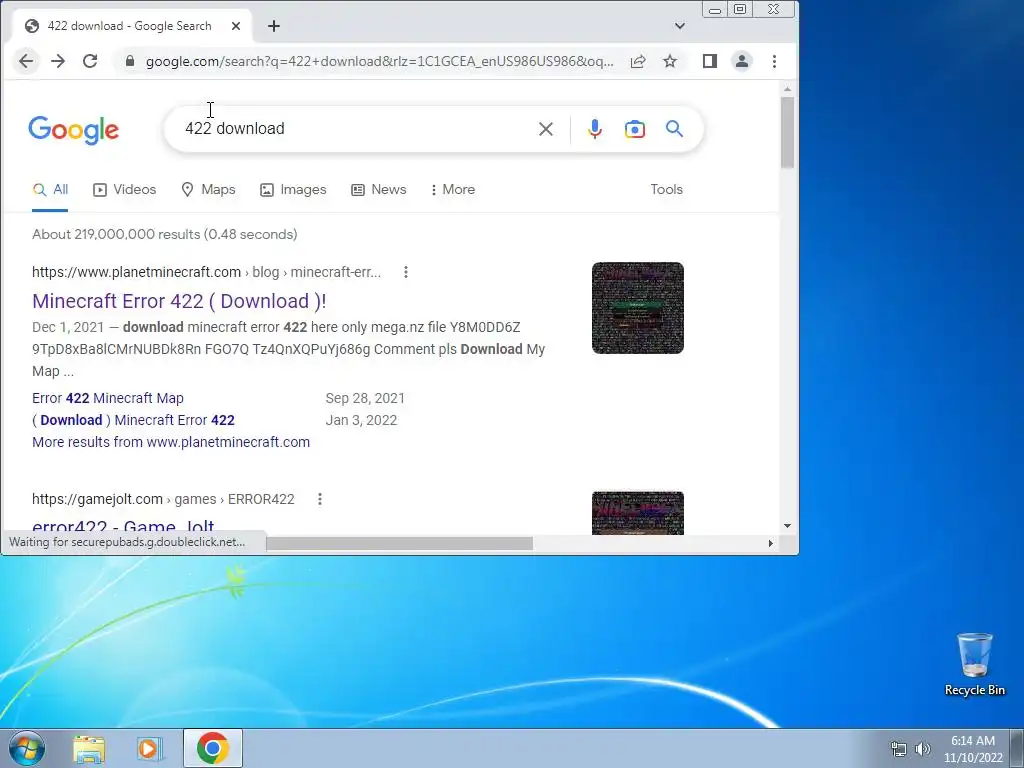This screenshot has height=768, width=1024.
Task: Open the network tray icon
Action: click(899, 749)
